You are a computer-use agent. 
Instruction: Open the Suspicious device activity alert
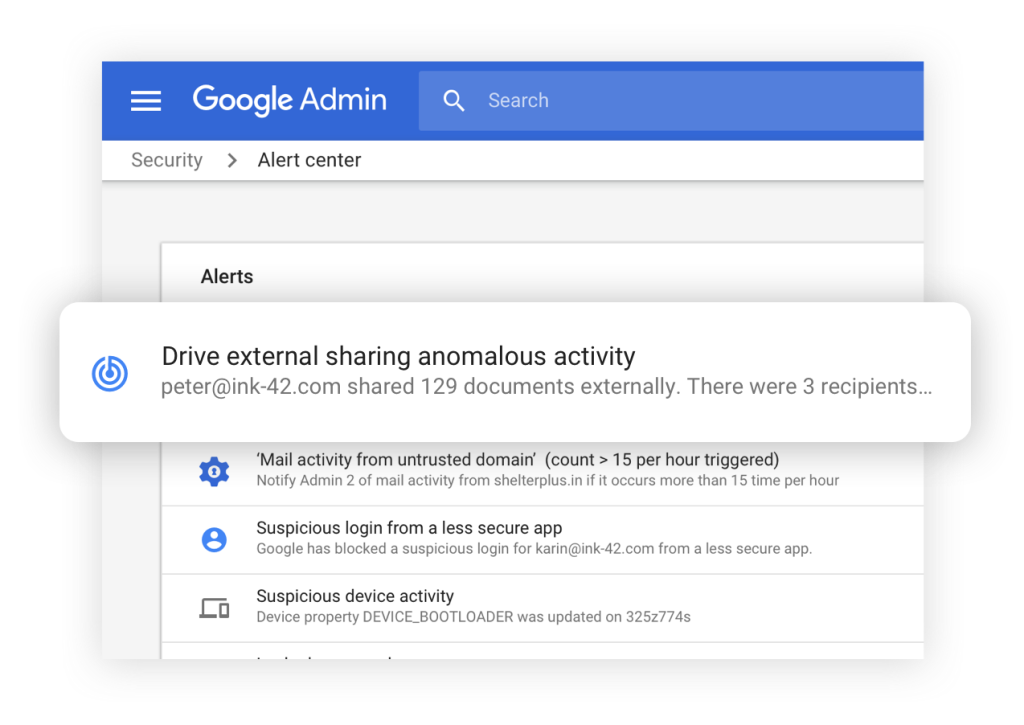point(355,596)
